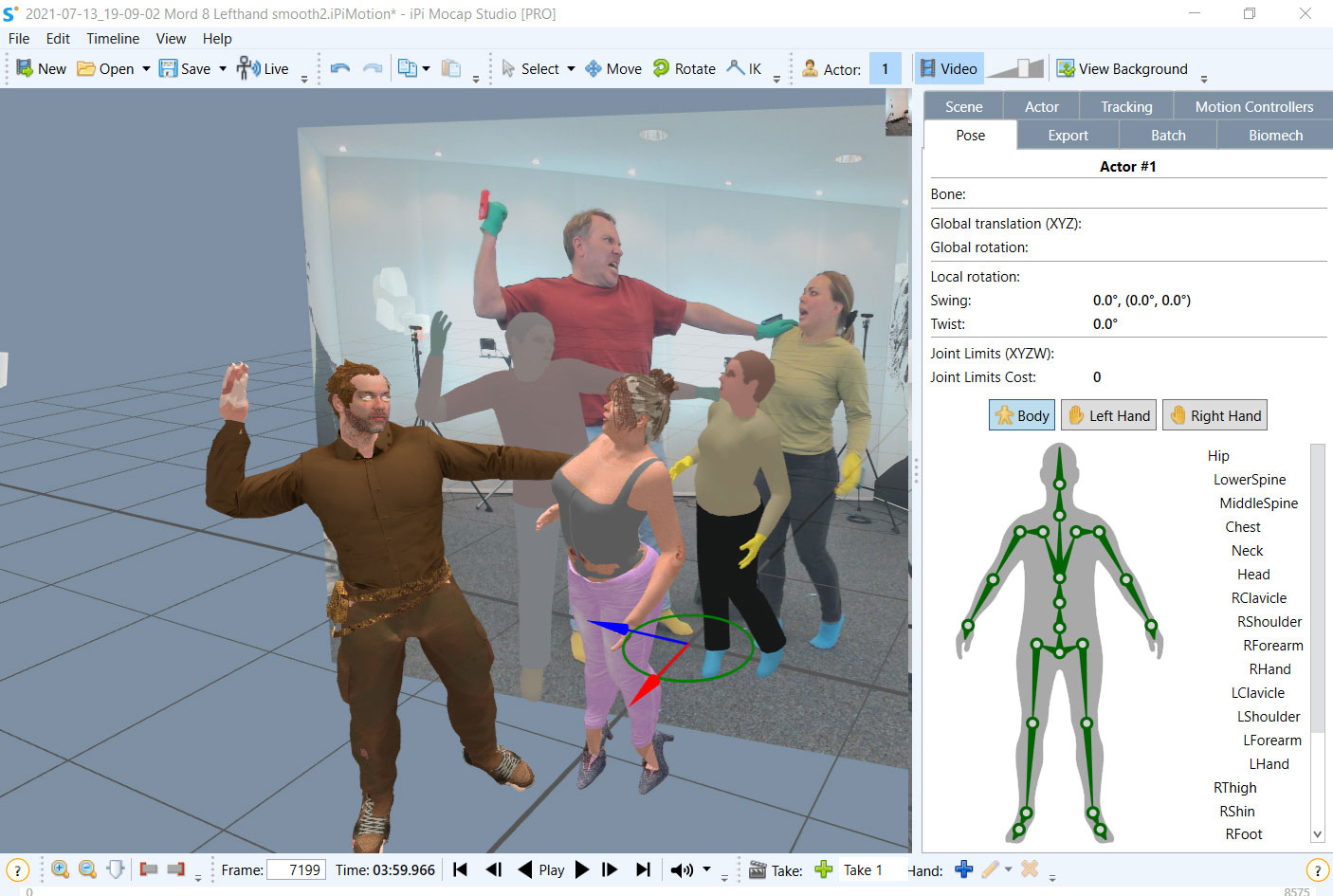
Task: Add a new take with the green plus
Action: 823,869
